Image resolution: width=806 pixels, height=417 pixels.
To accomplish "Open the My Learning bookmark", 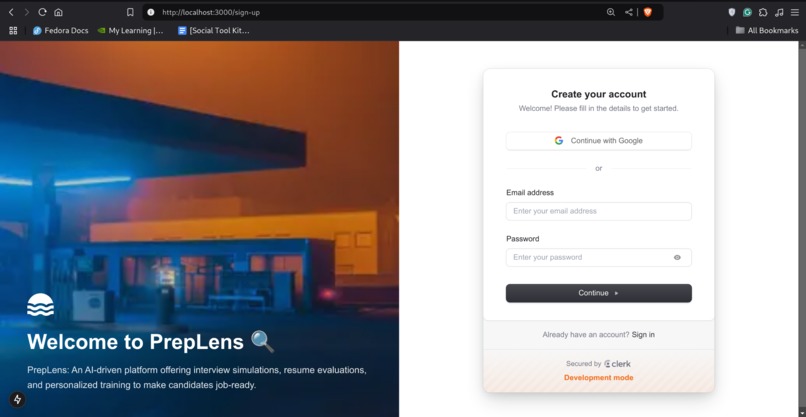I will [x=130, y=30].
